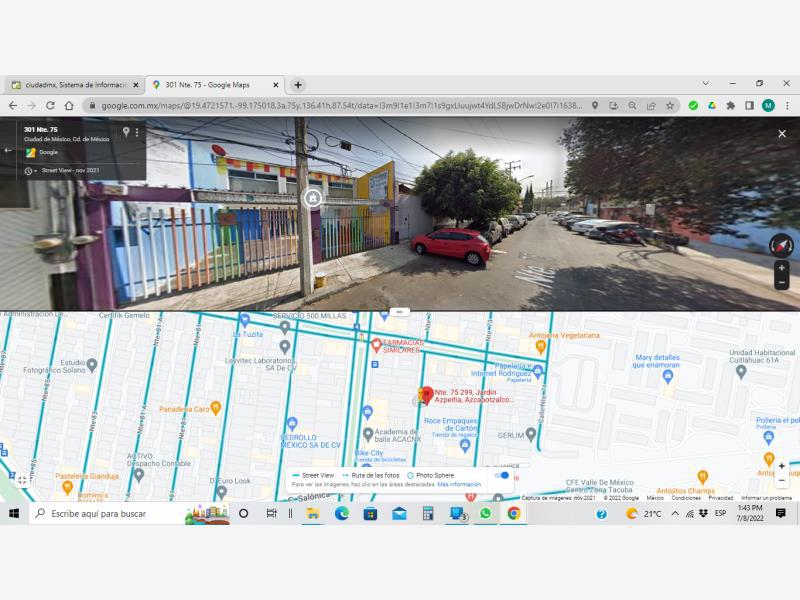800x600 pixels.
Task: Click the back arrow beside 301 Nte. 75
Action: tap(8, 151)
